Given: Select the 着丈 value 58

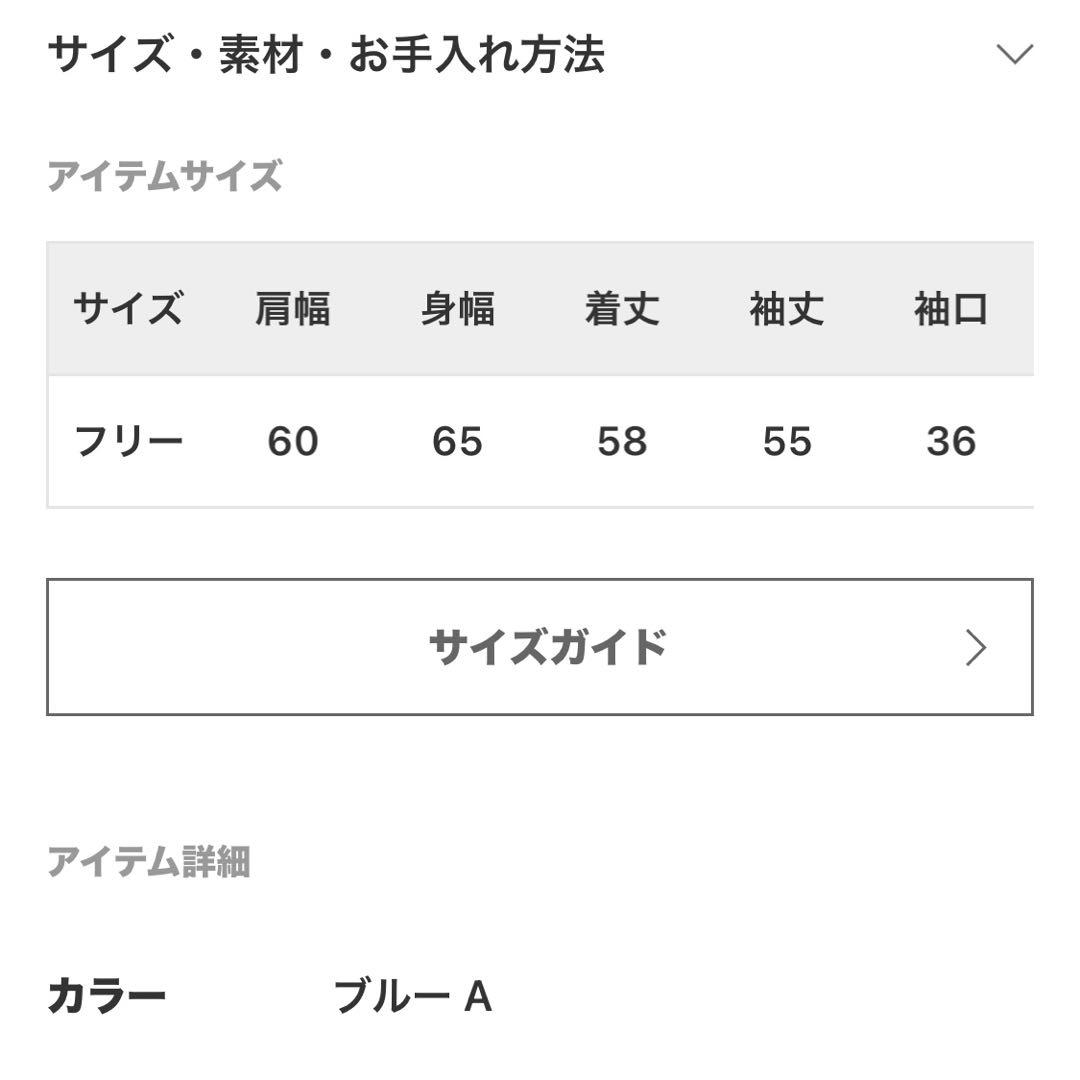Looking at the screenshot, I should (622, 441).
